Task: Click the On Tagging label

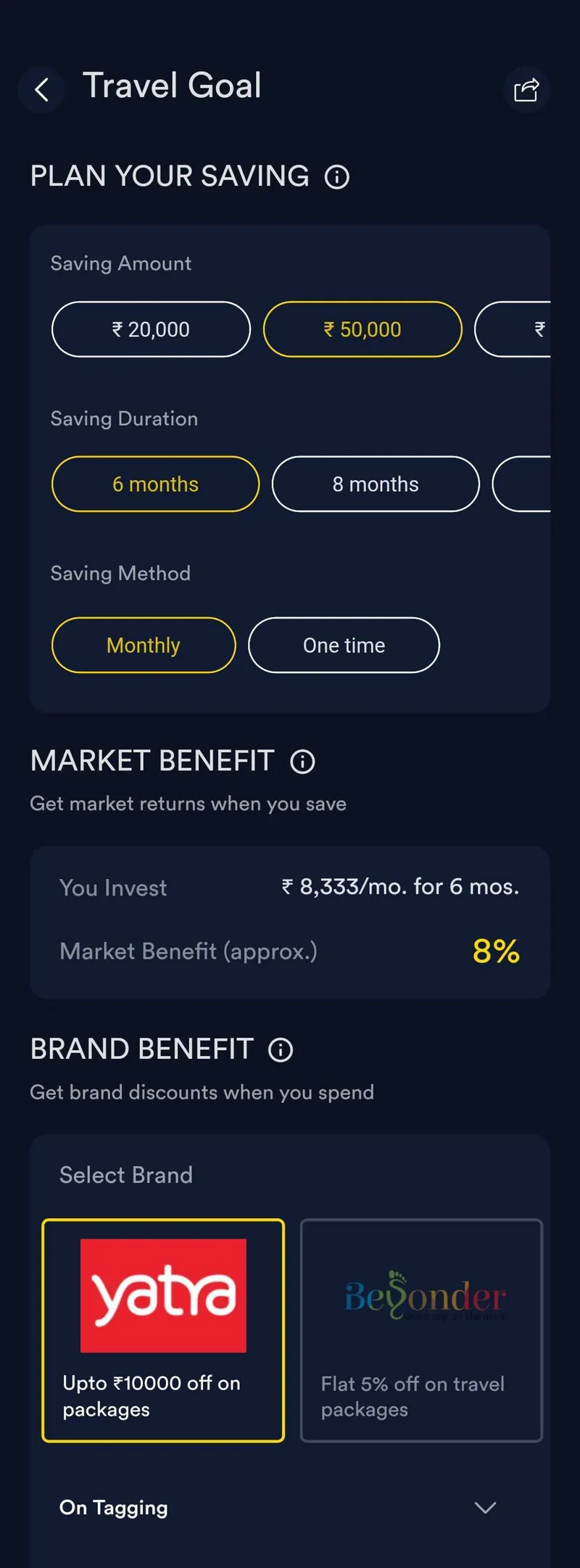Action: tap(114, 1508)
